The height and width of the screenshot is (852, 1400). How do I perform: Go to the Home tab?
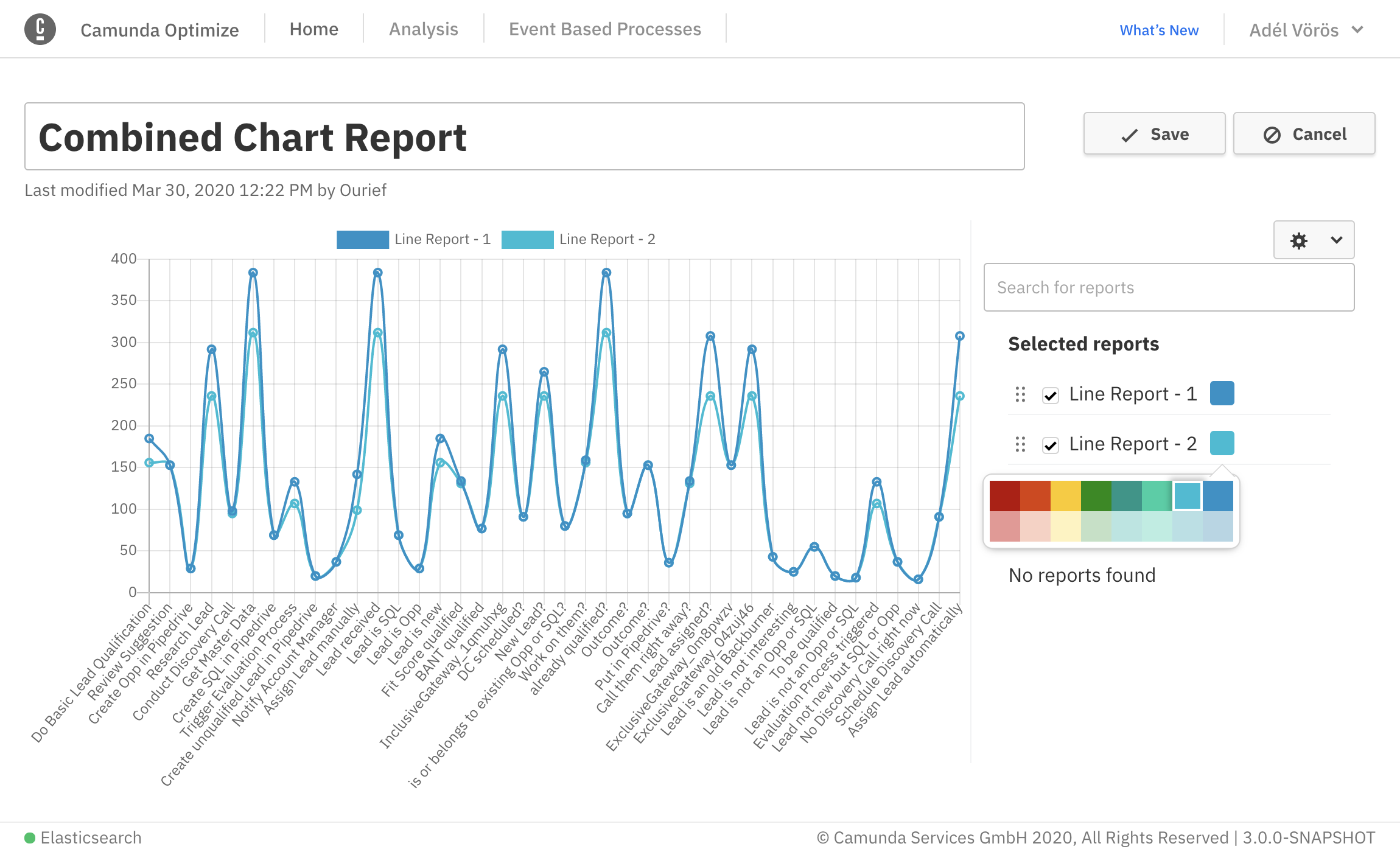[x=313, y=29]
